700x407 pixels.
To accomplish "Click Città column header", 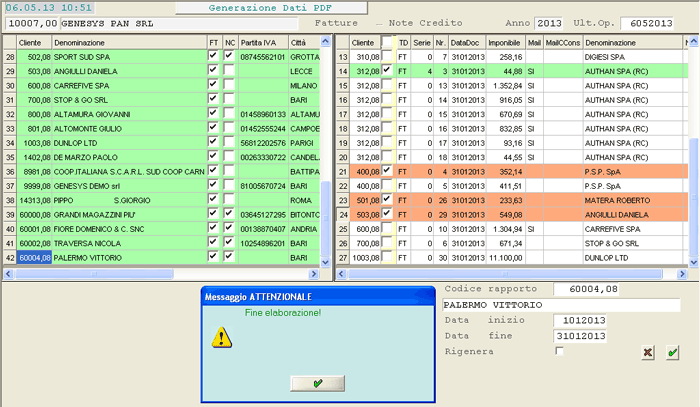I will click(304, 43).
